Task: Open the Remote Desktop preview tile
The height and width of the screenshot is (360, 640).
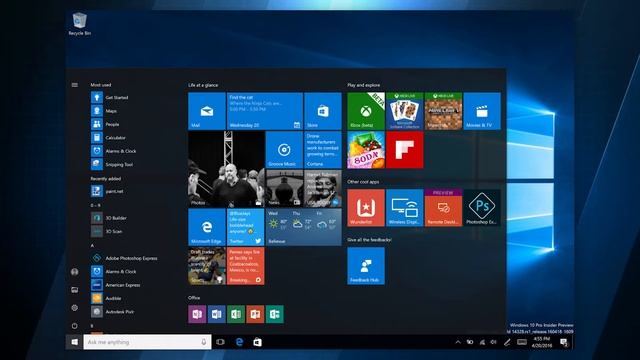Action: coord(443,208)
